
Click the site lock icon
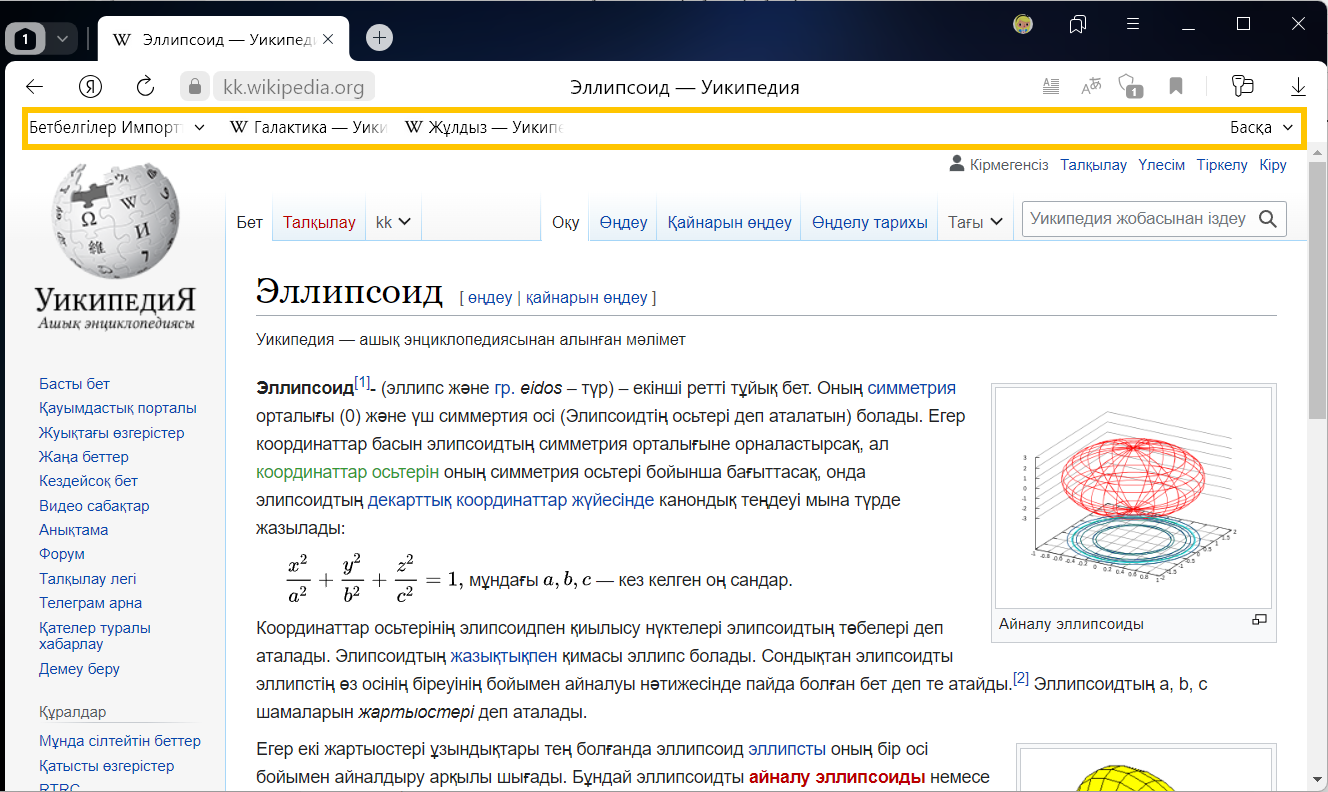[x=195, y=86]
